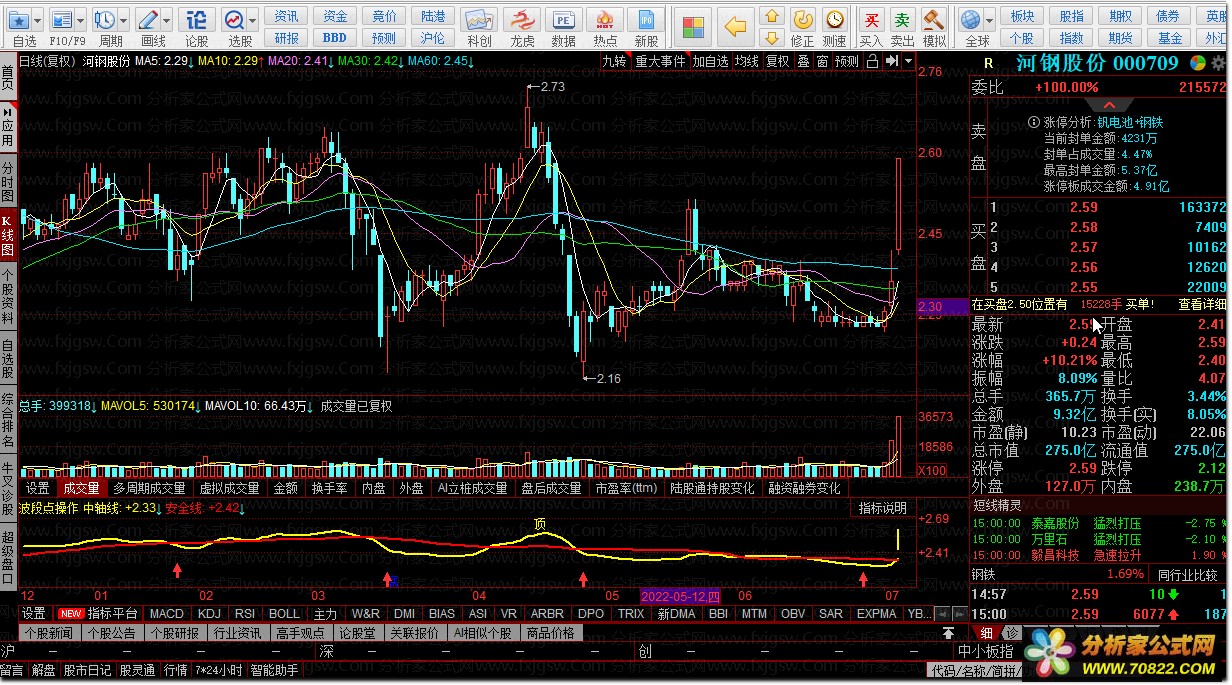This screenshot has width=1232, height=685.
Task: Open 智能助手 in bottom status bar
Action: pyautogui.click(x=273, y=670)
